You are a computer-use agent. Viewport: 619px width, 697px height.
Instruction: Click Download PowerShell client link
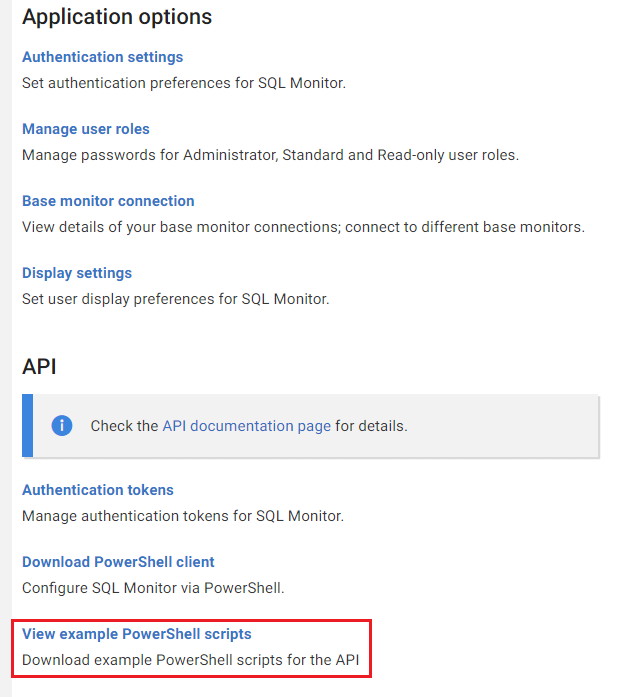click(x=118, y=562)
